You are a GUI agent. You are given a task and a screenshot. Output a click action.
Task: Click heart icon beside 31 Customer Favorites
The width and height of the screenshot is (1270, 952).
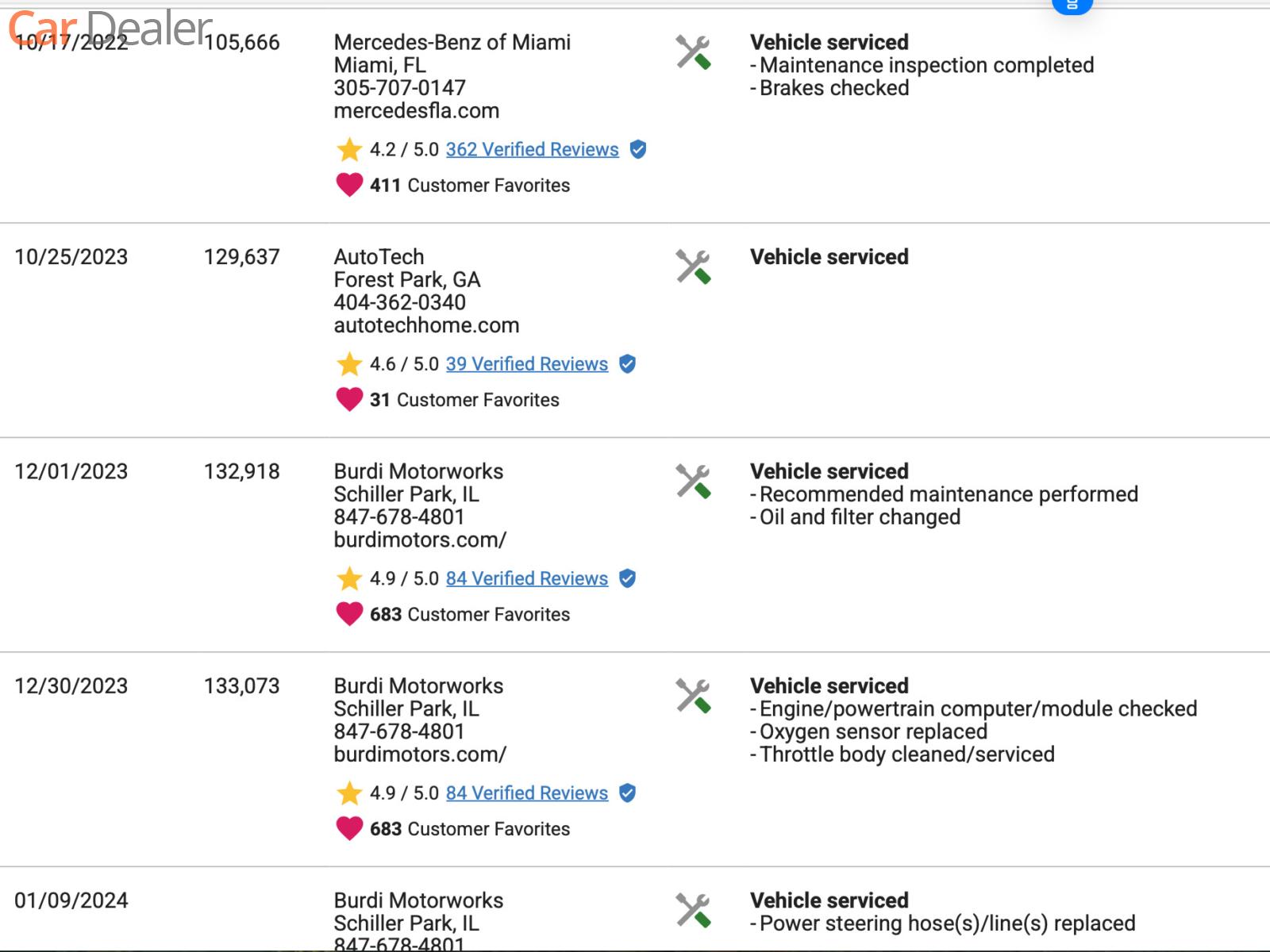[x=349, y=399]
